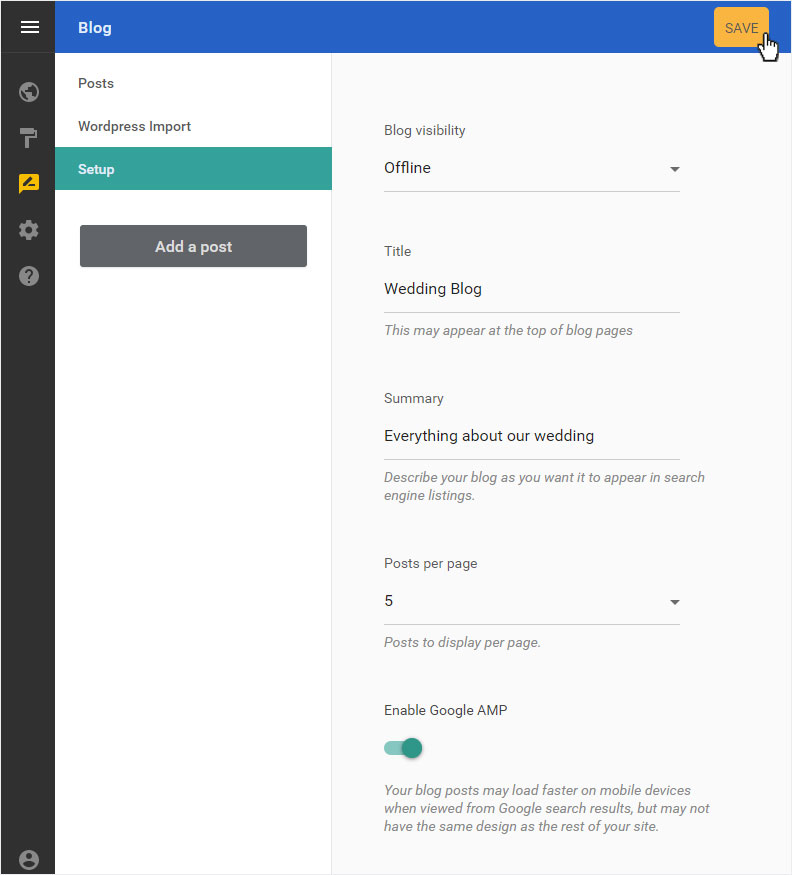This screenshot has width=792, height=875.
Task: Click the arrow next to Offline
Action: pos(674,169)
